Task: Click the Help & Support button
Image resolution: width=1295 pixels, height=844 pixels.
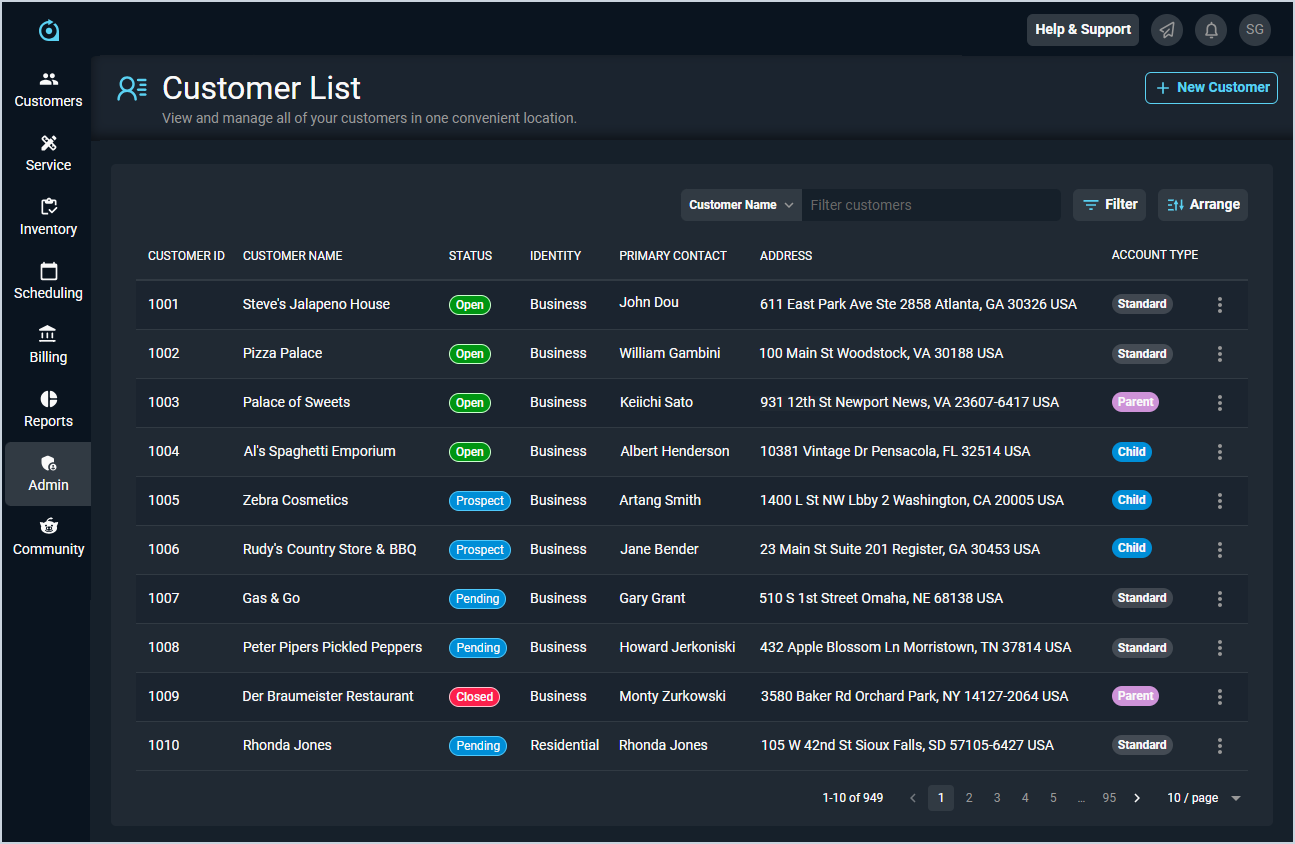Action: (x=1082, y=30)
